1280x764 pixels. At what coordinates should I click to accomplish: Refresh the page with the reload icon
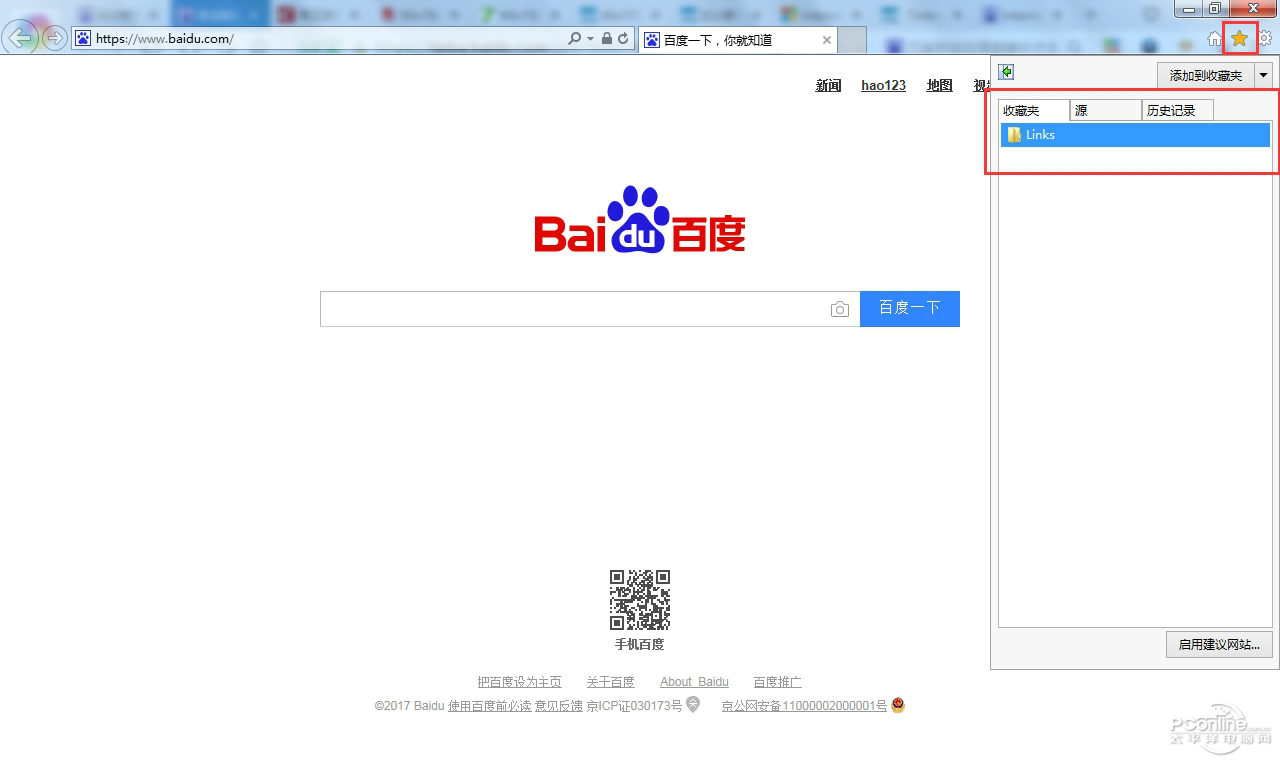[x=623, y=38]
